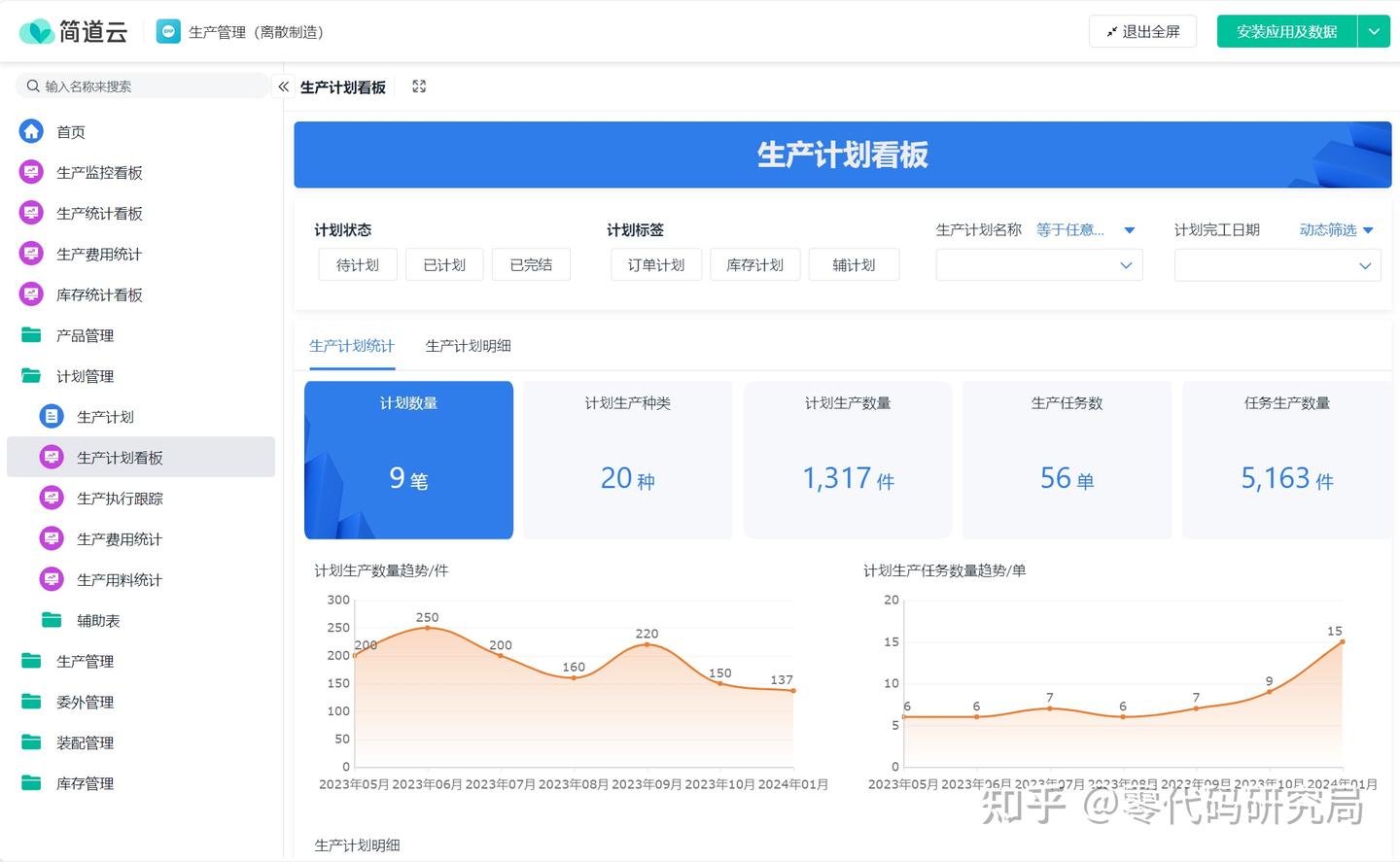Click the sidebar name search field
Screen dimensions: 1400x862
pos(146,86)
